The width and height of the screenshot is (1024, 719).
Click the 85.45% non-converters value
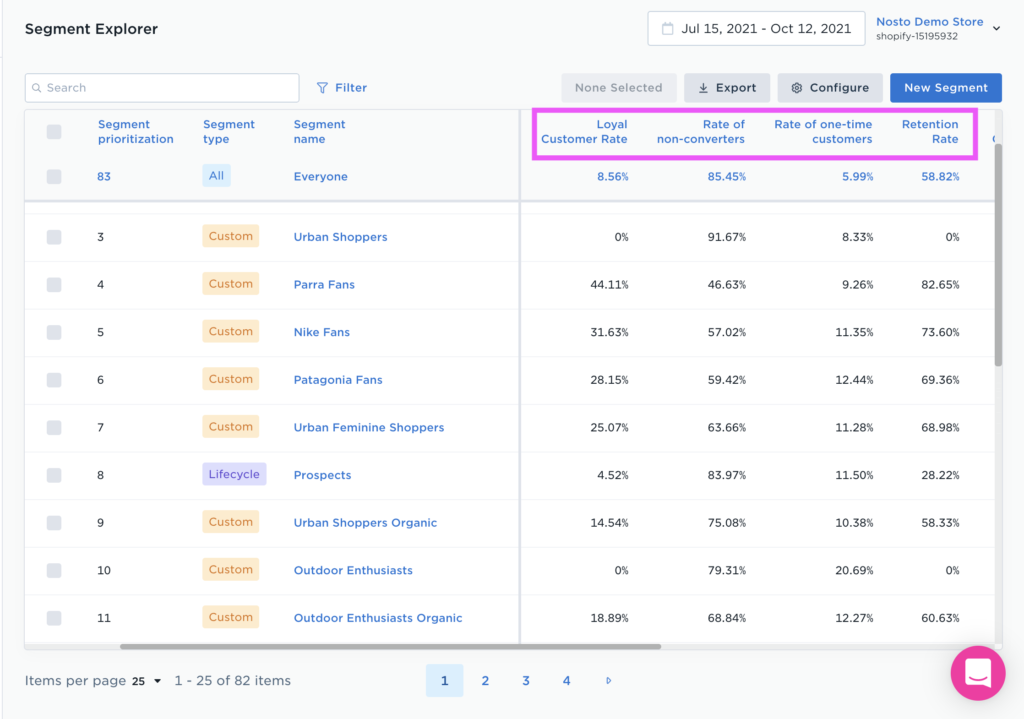726,176
